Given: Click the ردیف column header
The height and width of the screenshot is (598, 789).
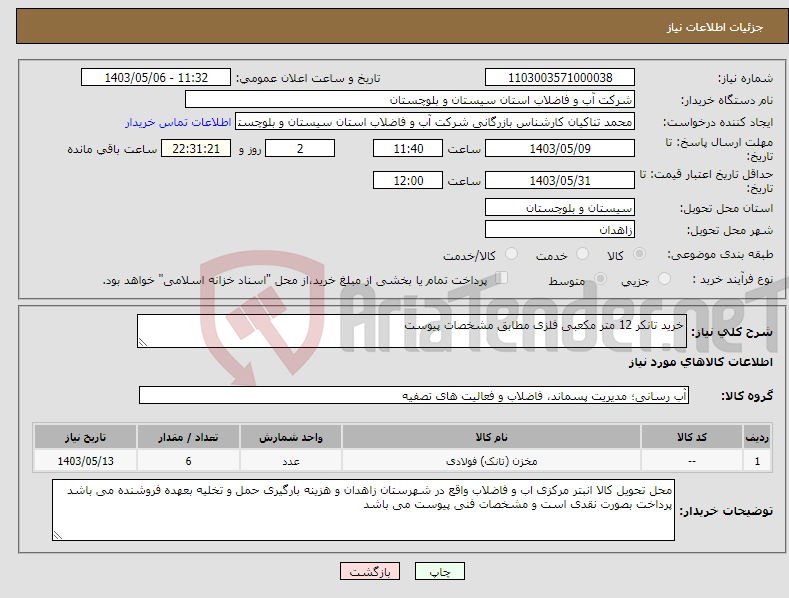Looking at the screenshot, I should [757, 436].
